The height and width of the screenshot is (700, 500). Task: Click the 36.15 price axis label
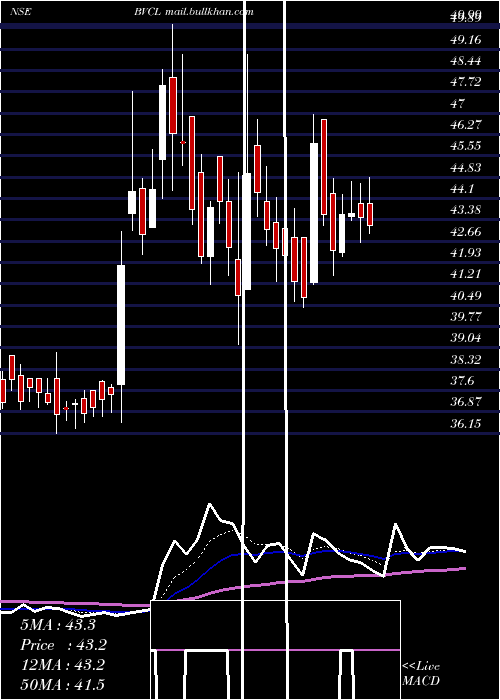(x=466, y=423)
